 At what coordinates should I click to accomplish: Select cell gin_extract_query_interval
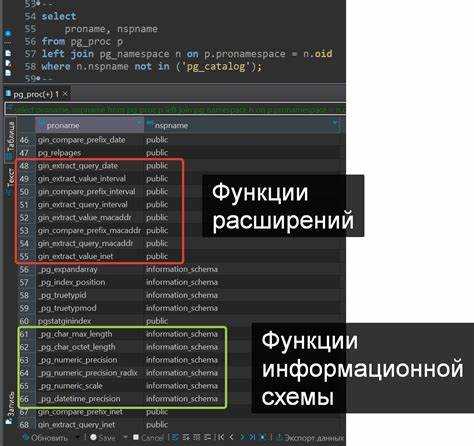[82, 204]
